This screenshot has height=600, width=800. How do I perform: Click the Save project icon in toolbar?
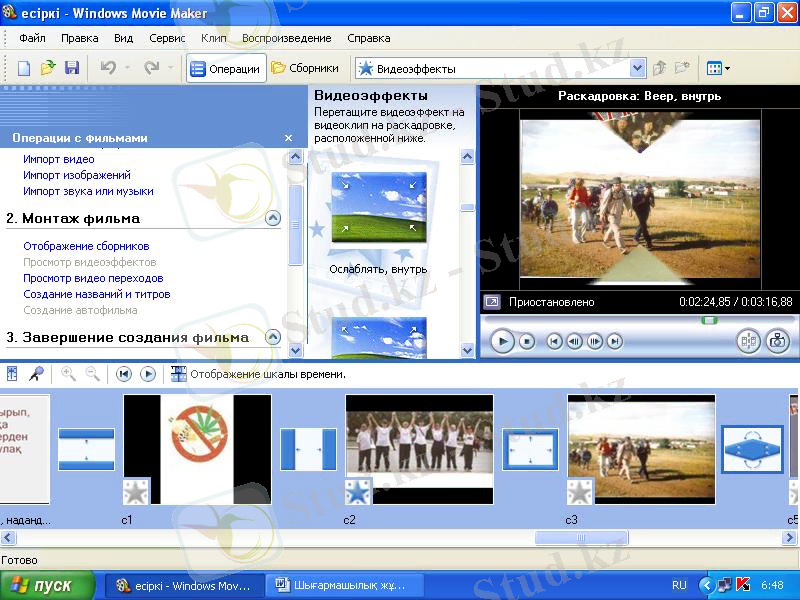pyautogui.click(x=72, y=68)
